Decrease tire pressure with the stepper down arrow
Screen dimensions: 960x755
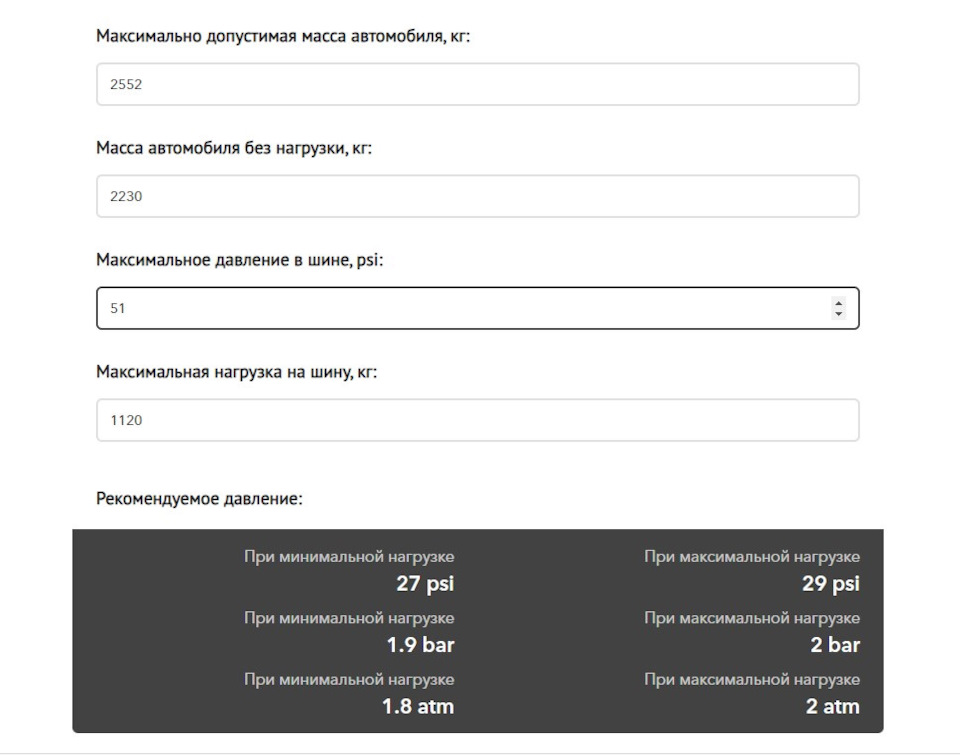pyautogui.click(x=838, y=315)
